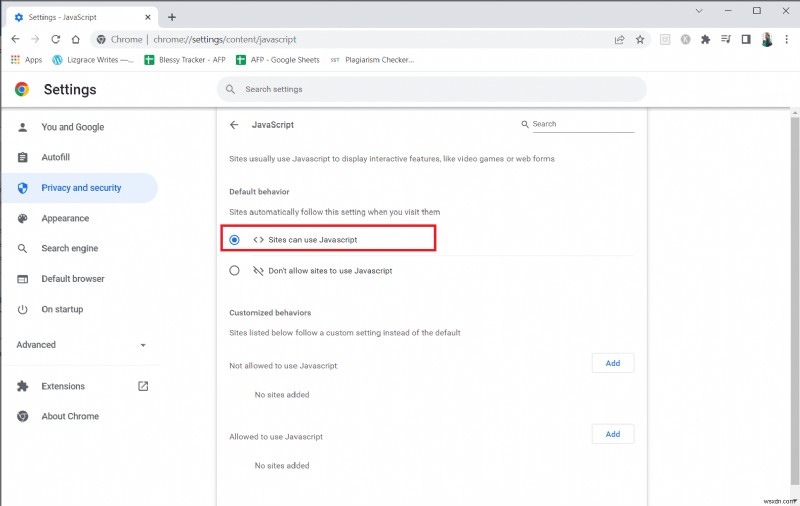Open the Search engine settings section

(x=69, y=248)
